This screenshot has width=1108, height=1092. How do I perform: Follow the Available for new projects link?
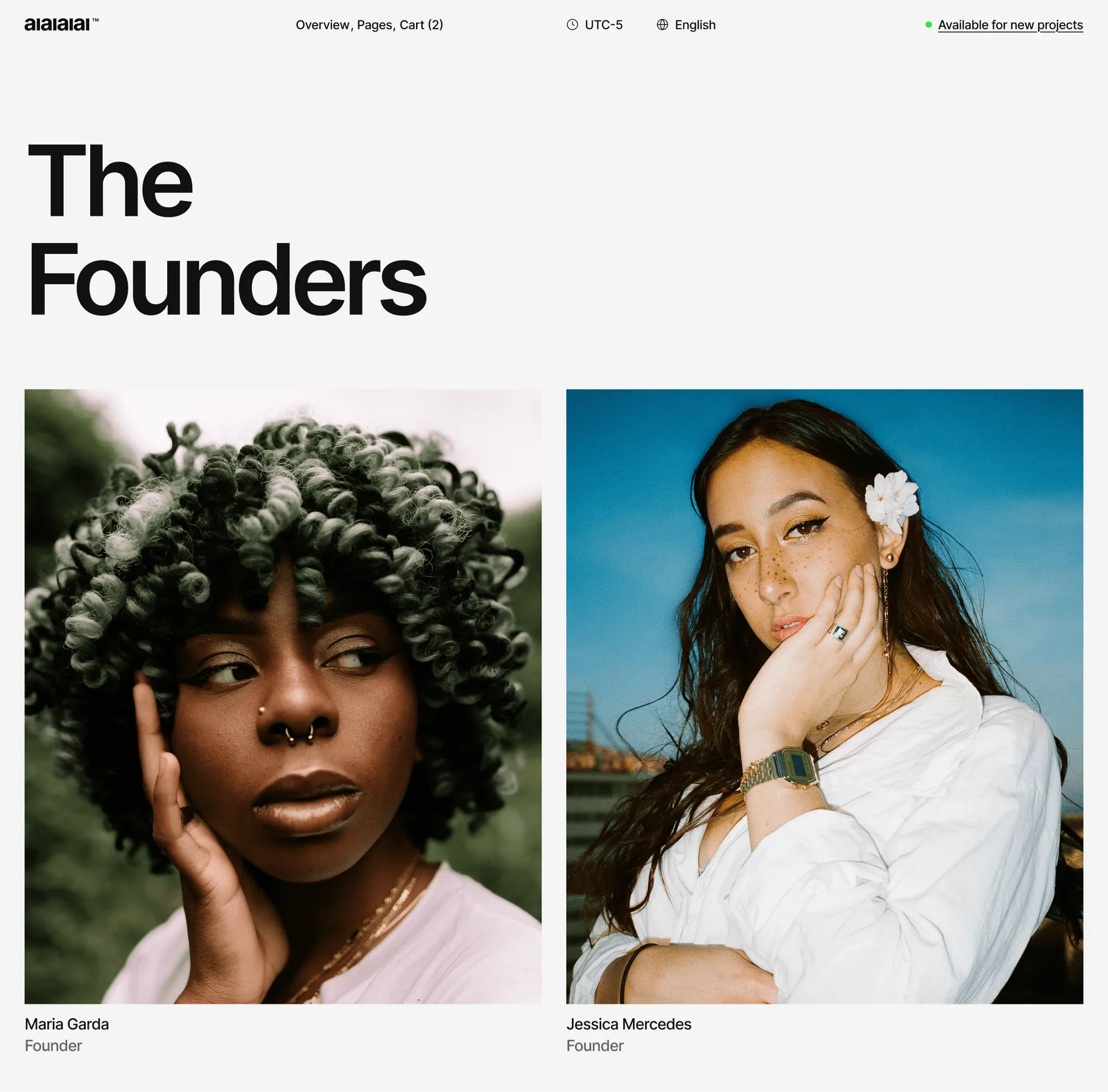click(x=1010, y=25)
